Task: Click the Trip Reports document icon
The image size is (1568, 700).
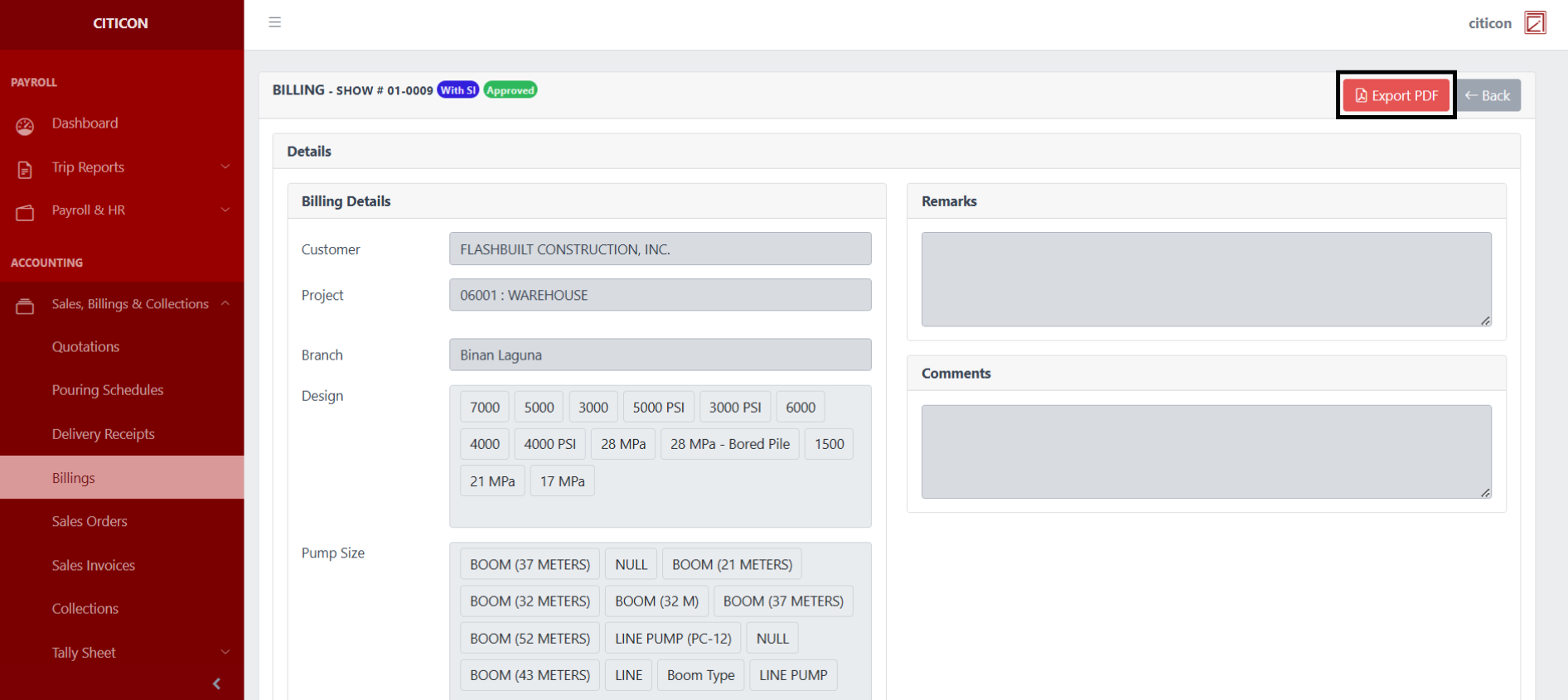Action: click(25, 169)
